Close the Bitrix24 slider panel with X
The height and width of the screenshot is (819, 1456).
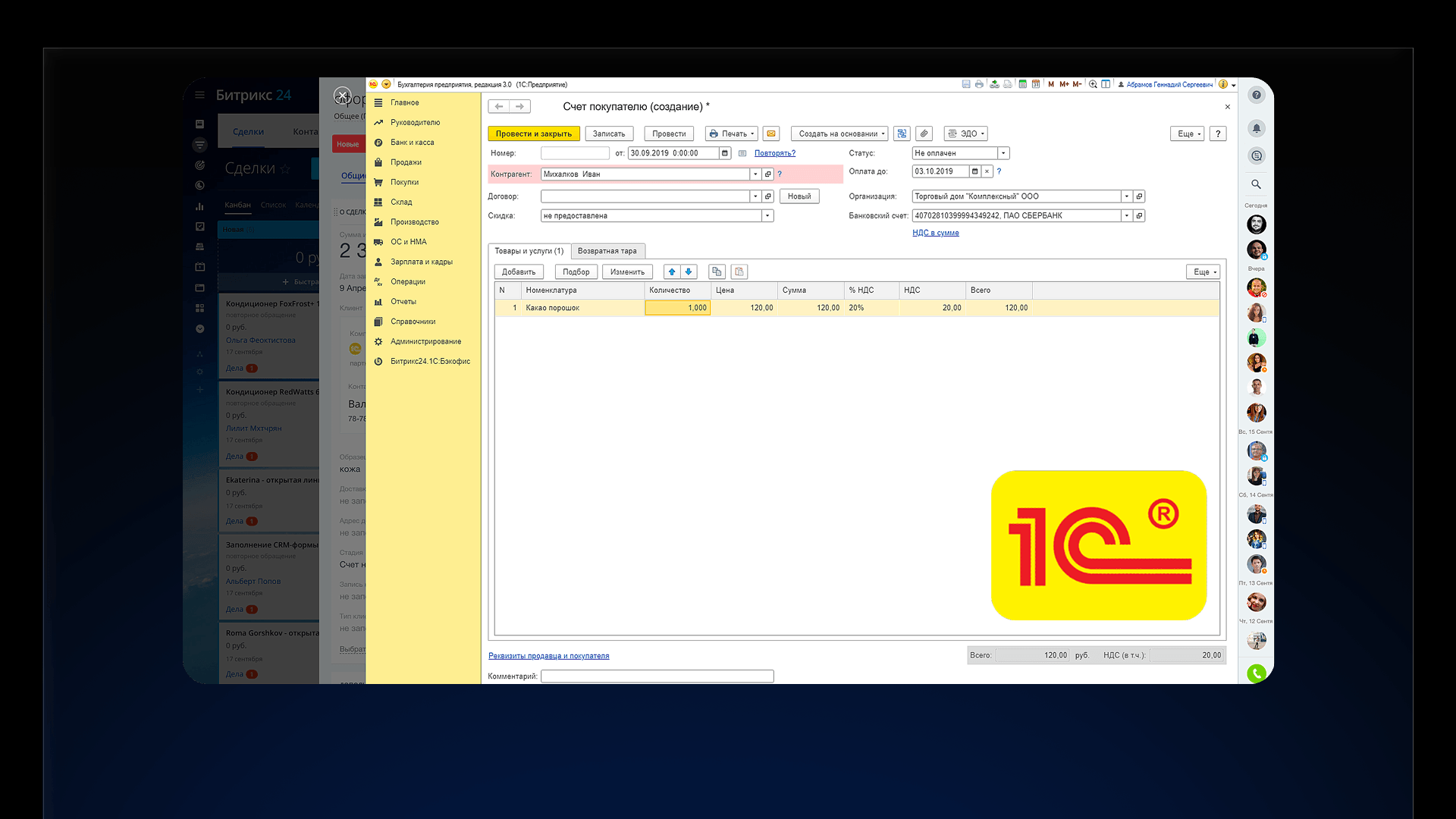click(343, 96)
